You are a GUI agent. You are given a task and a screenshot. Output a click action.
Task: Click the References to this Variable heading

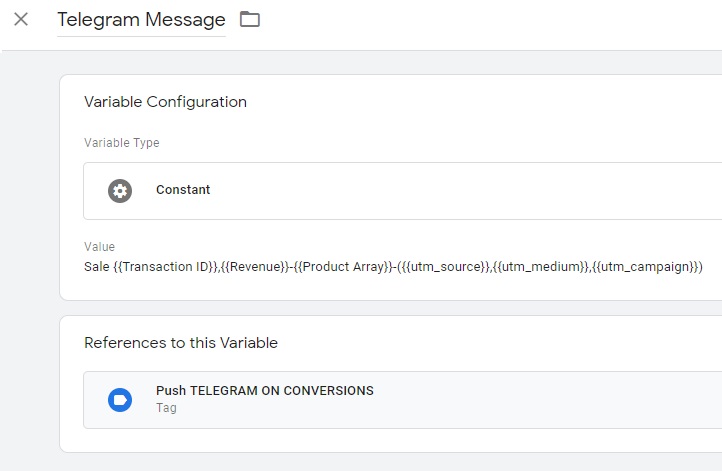[181, 343]
